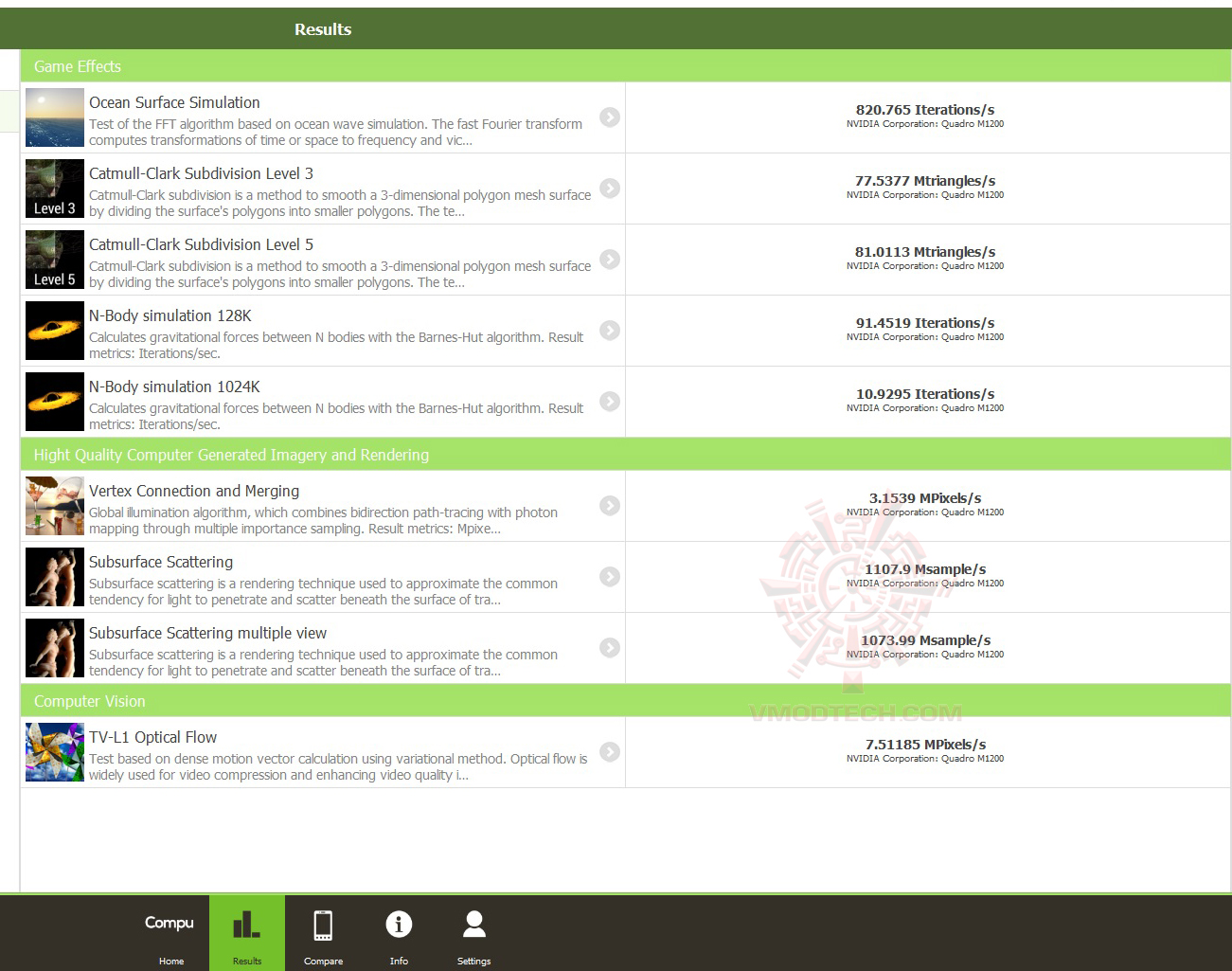Click the 1073.99 Msample/s result
Viewport: 1232px width, 971px height.
click(x=925, y=640)
